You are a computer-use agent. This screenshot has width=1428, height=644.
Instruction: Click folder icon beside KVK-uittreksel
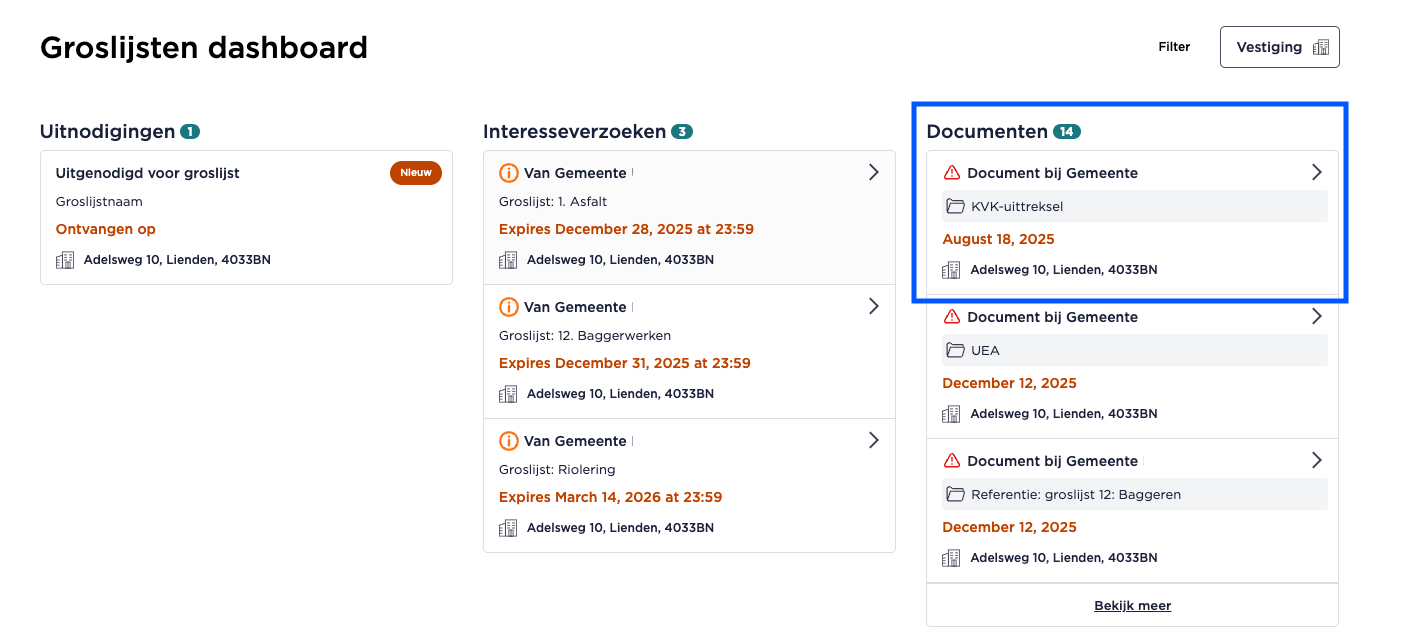tap(955, 207)
